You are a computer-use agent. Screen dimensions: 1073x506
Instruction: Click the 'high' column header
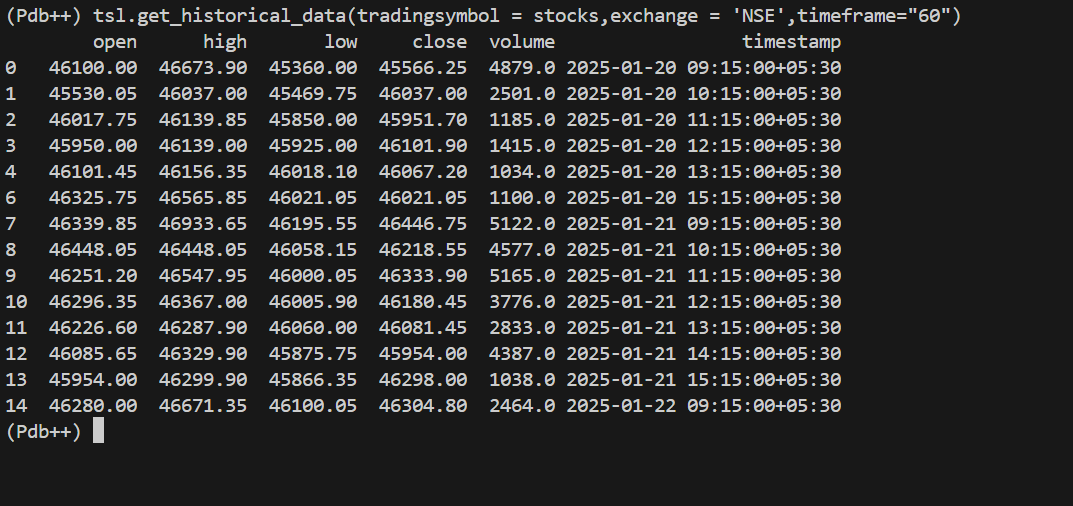(x=225, y=42)
